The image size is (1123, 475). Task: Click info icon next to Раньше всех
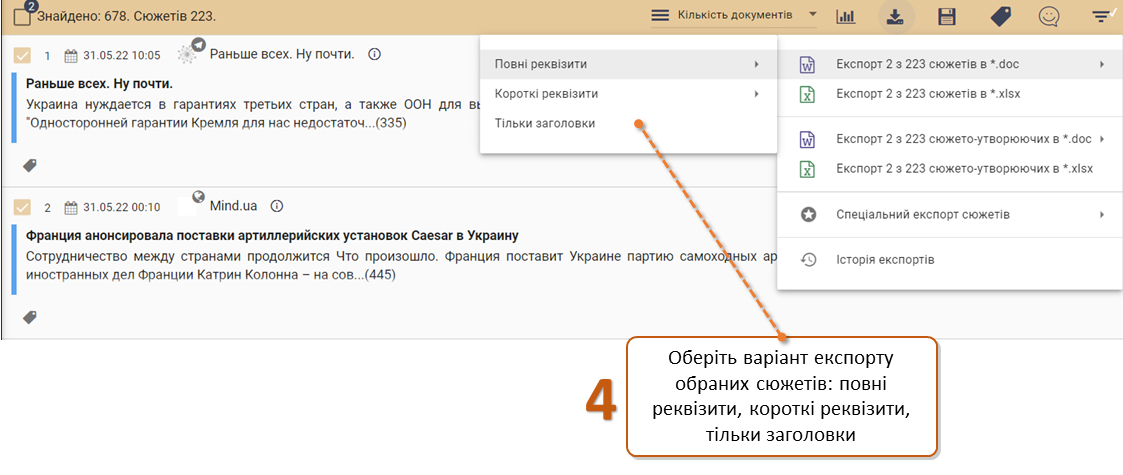click(374, 54)
